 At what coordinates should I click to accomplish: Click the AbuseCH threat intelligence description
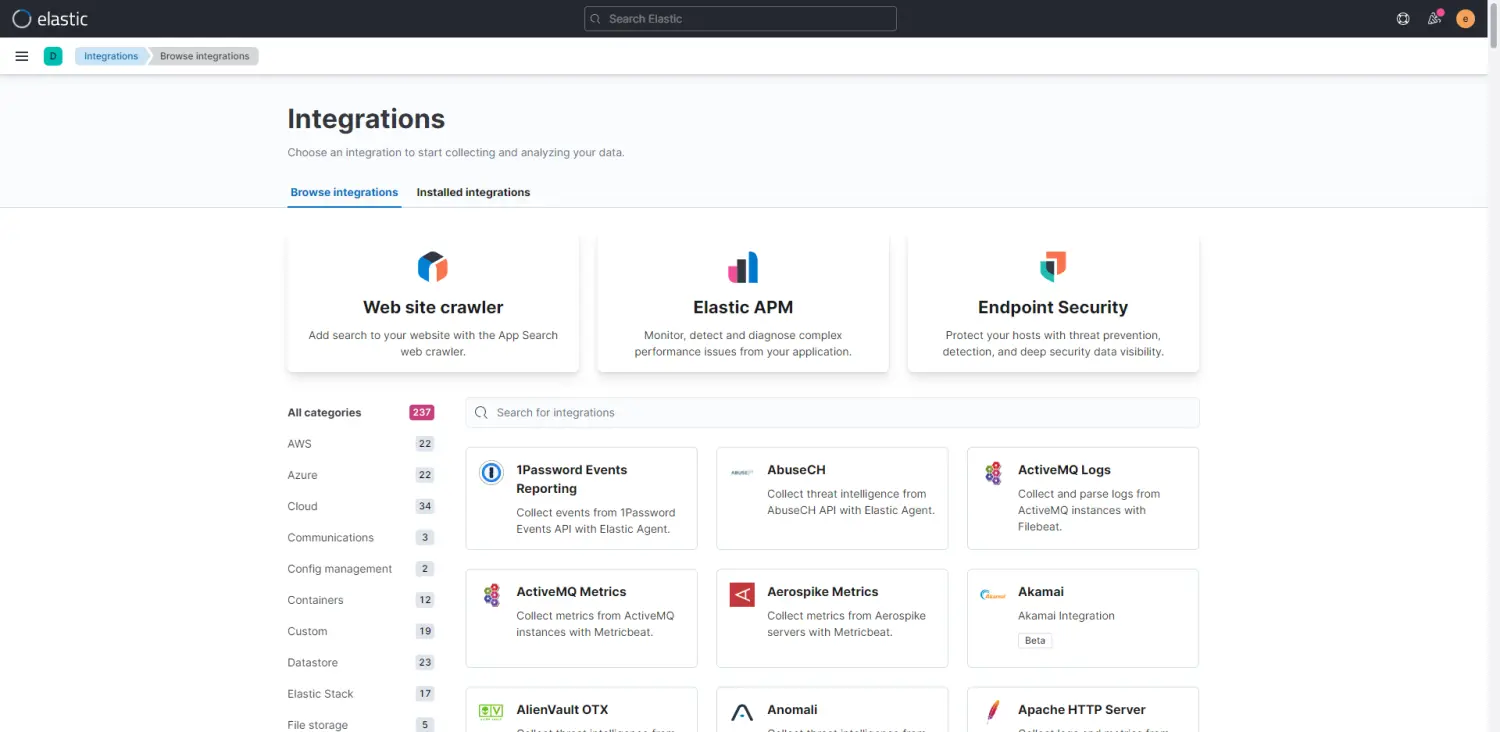[851, 502]
